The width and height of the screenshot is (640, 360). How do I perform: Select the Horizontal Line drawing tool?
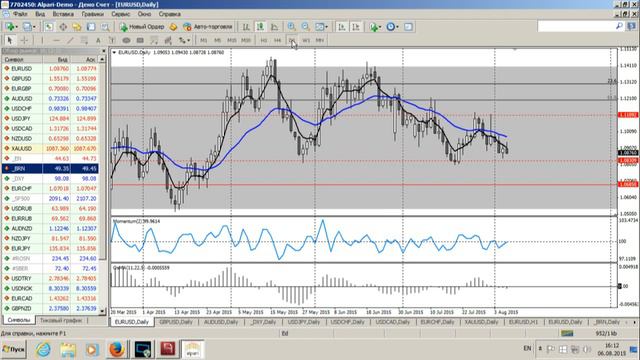coord(56,40)
